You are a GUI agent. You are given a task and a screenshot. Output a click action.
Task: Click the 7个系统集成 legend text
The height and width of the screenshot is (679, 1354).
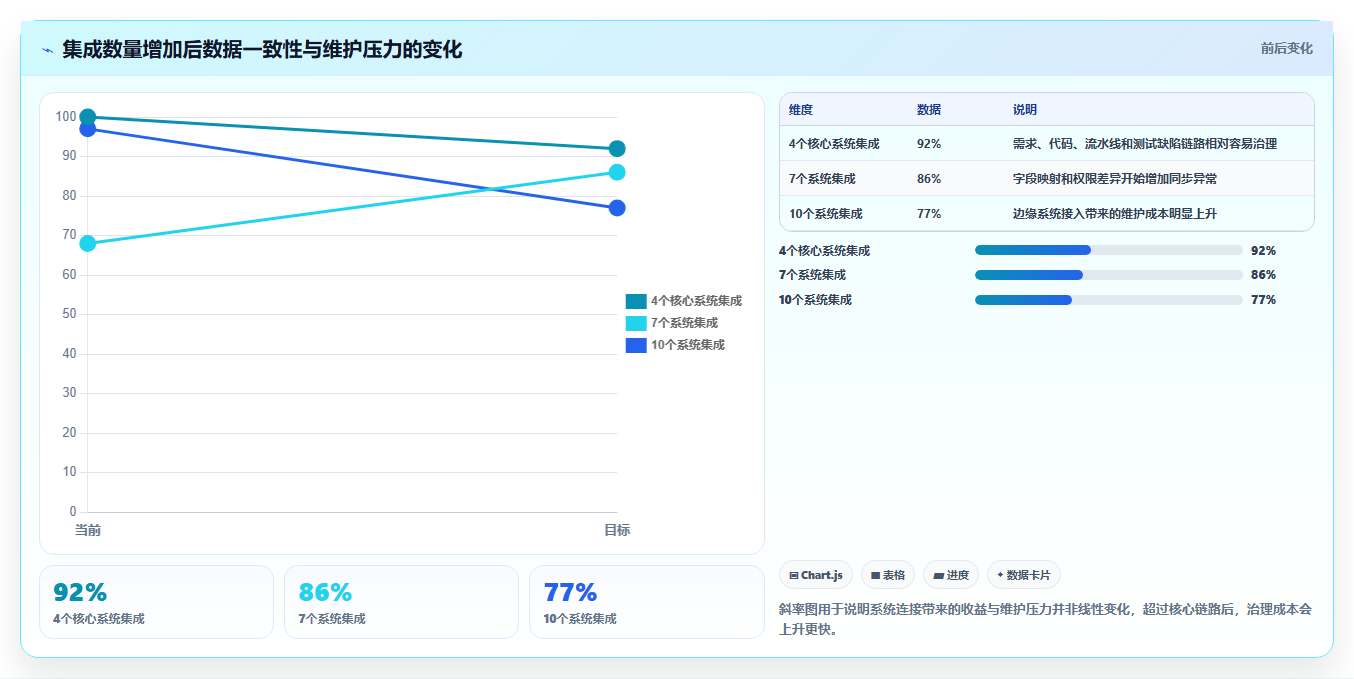tap(684, 323)
